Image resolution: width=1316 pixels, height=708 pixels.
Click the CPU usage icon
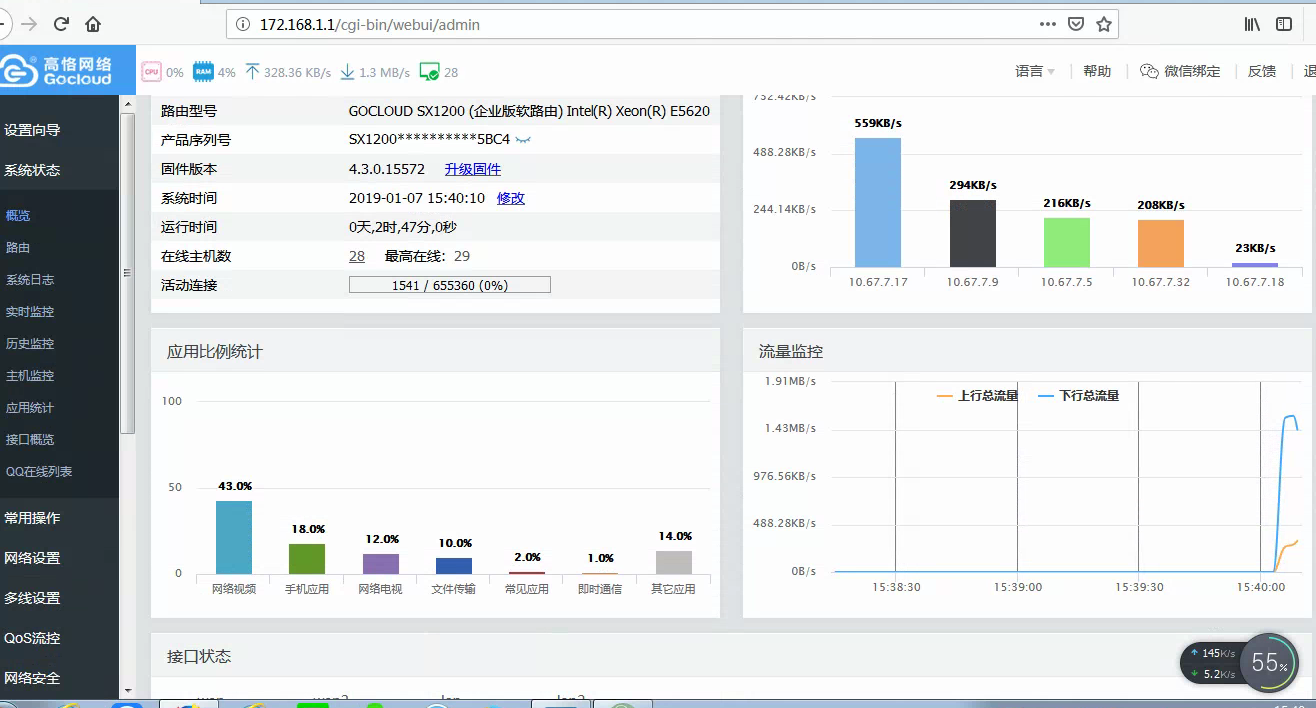152,72
